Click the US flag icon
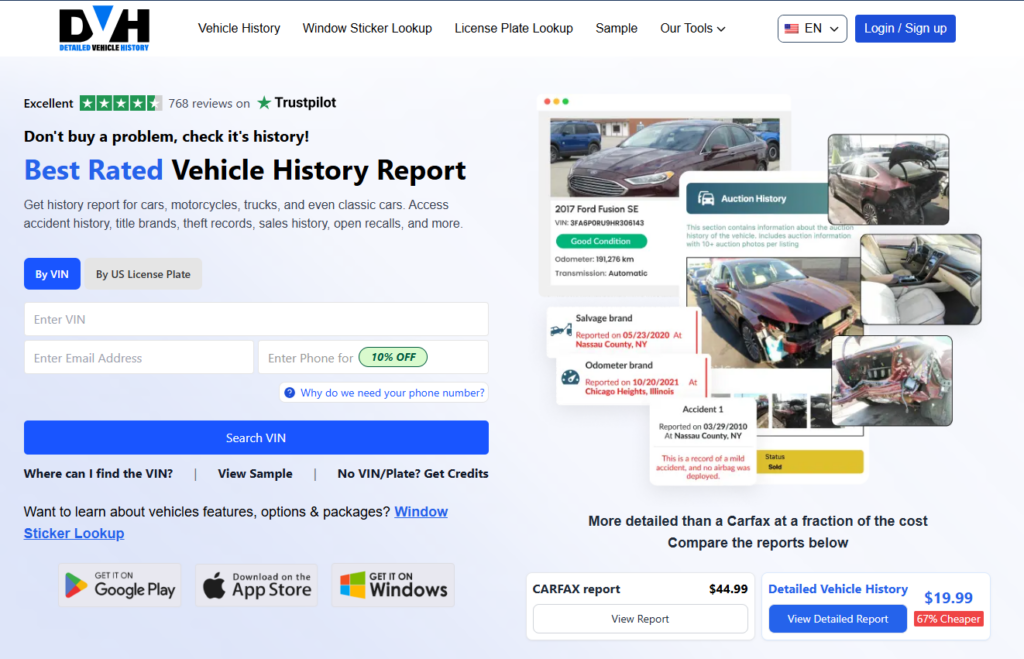1024x659 pixels. (x=792, y=29)
